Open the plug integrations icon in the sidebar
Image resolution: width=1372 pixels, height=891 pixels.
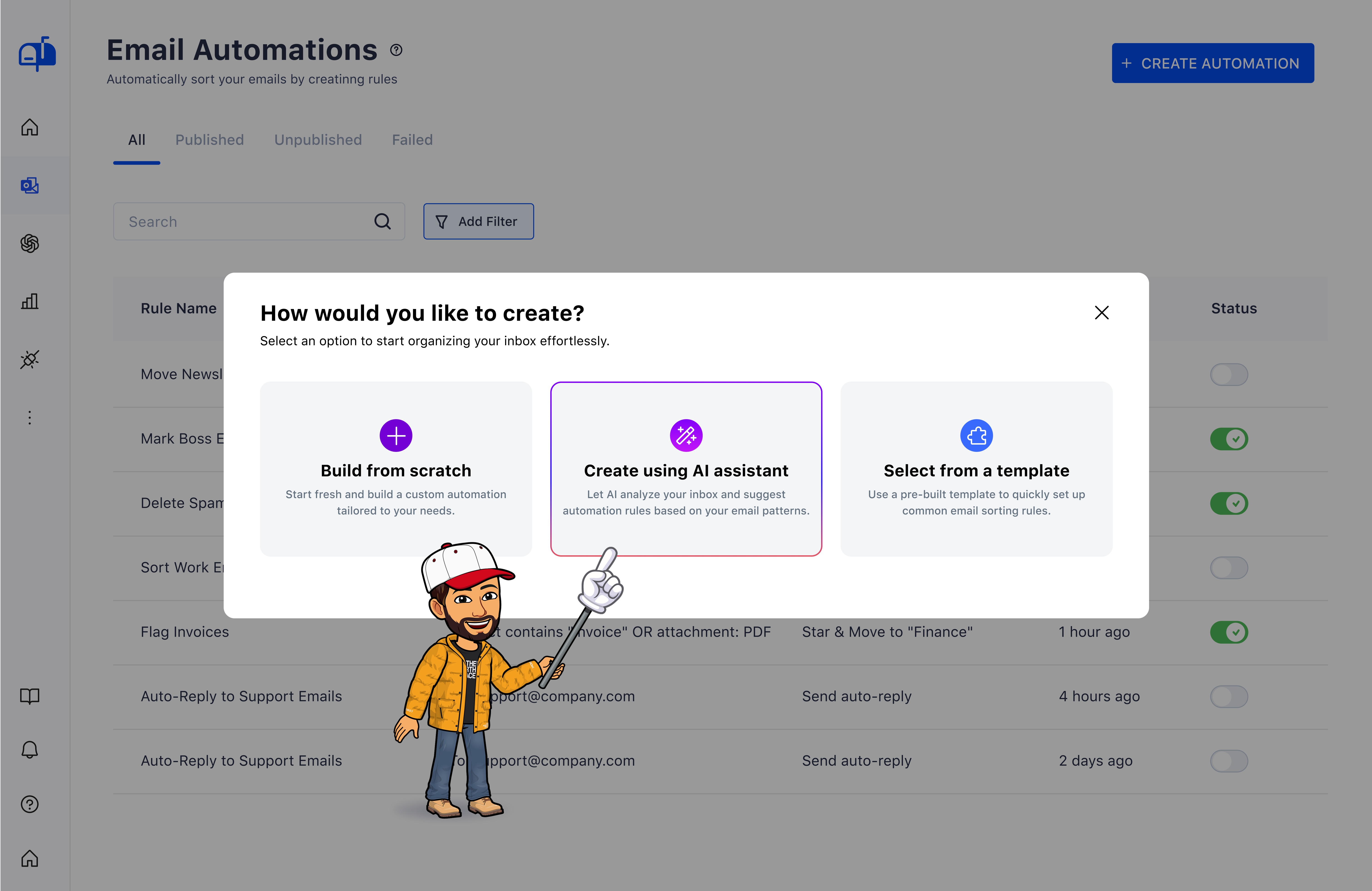[30, 359]
